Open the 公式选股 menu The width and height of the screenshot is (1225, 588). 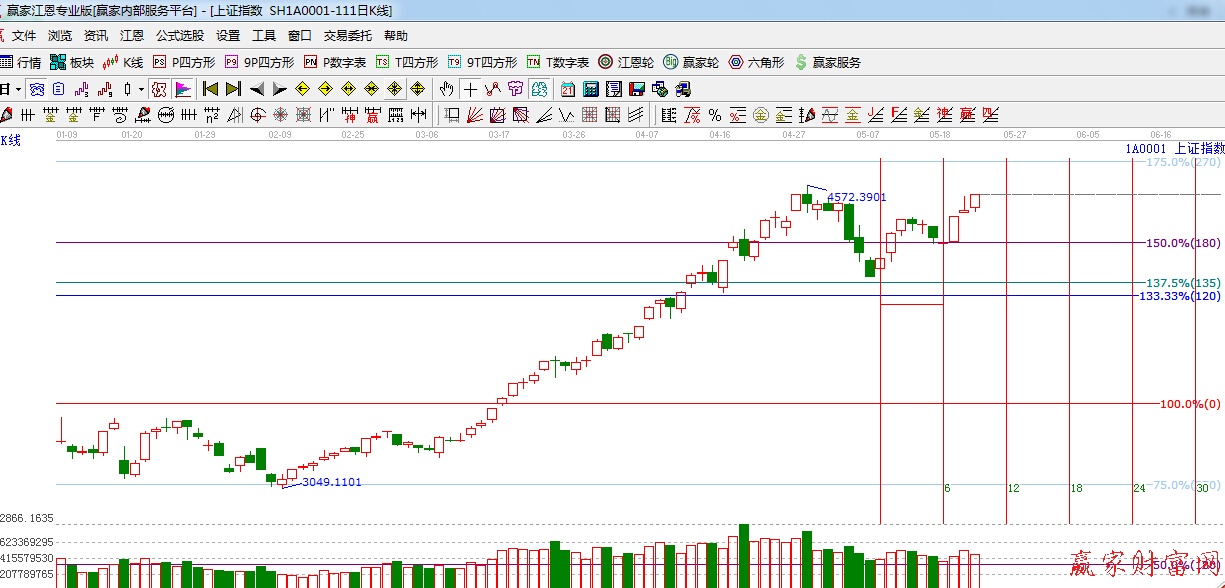pos(180,36)
